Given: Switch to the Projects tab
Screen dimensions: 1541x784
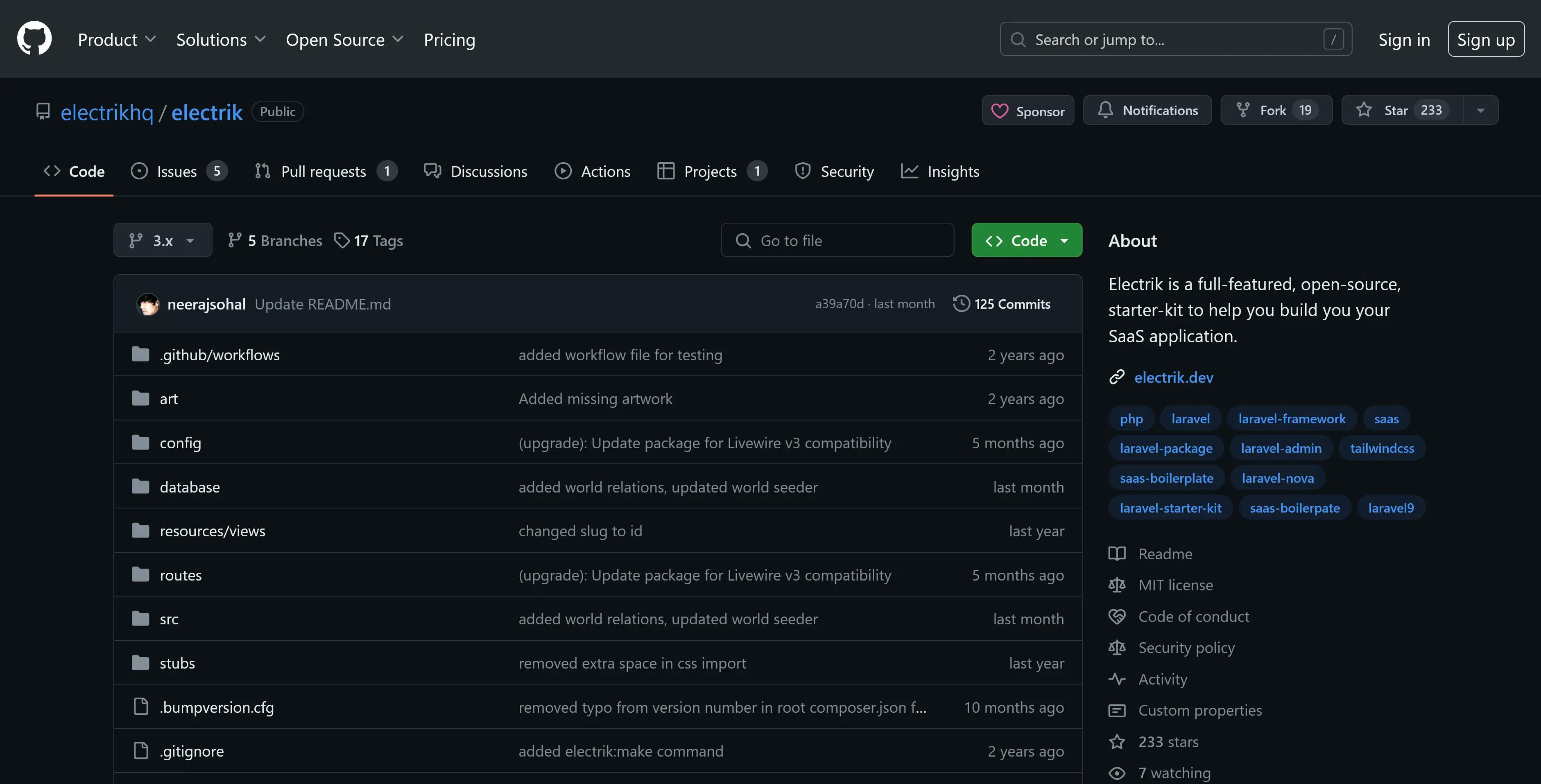Looking at the screenshot, I should pos(712,171).
